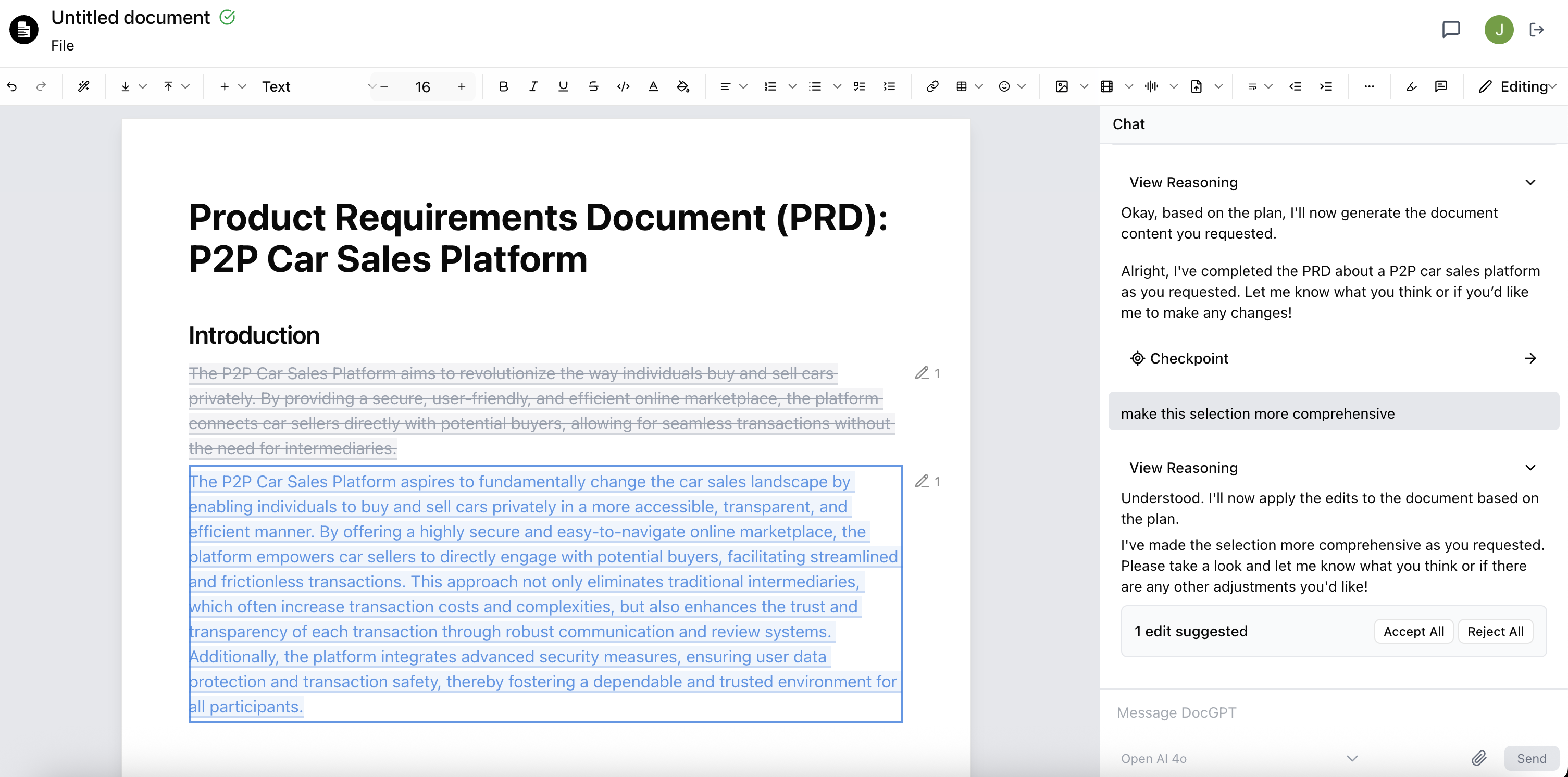Toggle italic formatting
This screenshot has height=777, width=1568.
tap(532, 86)
